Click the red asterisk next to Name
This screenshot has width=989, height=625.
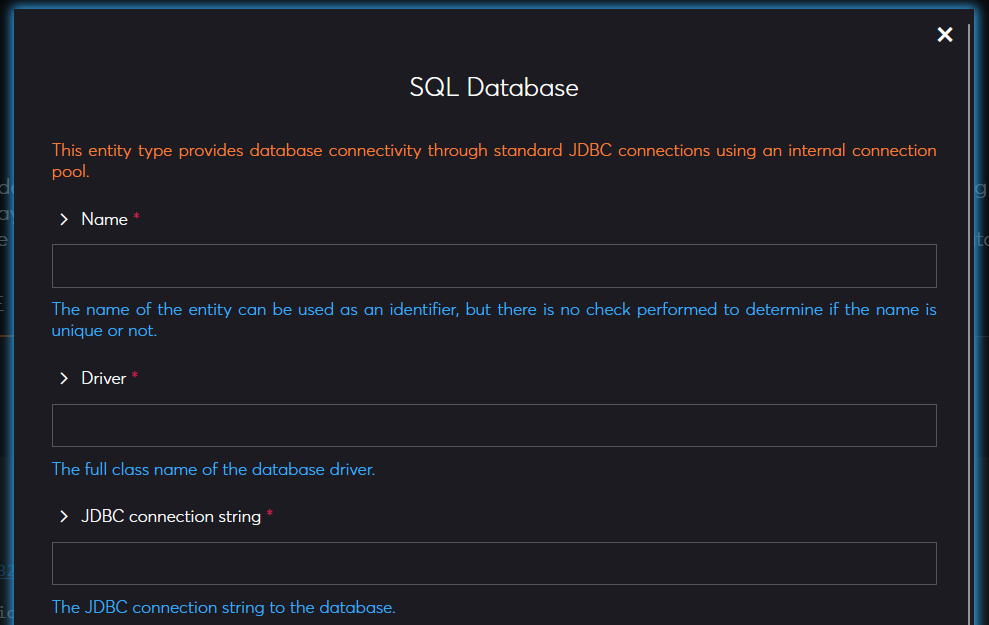[x=136, y=218]
